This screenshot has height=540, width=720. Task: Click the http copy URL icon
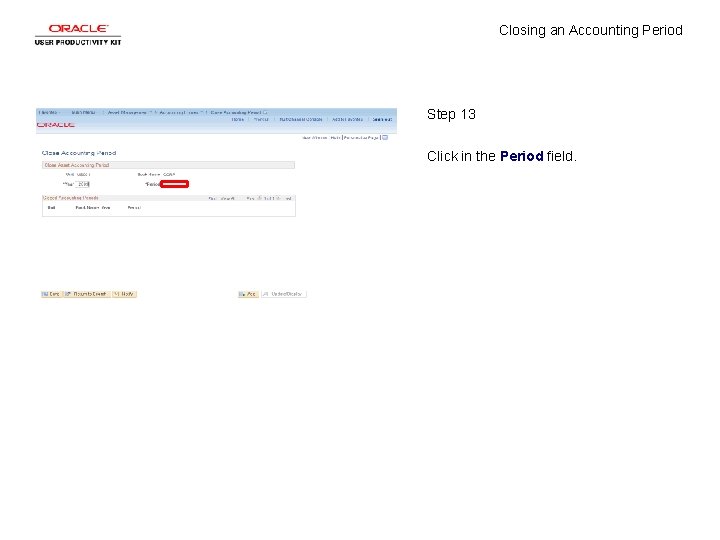point(385,137)
